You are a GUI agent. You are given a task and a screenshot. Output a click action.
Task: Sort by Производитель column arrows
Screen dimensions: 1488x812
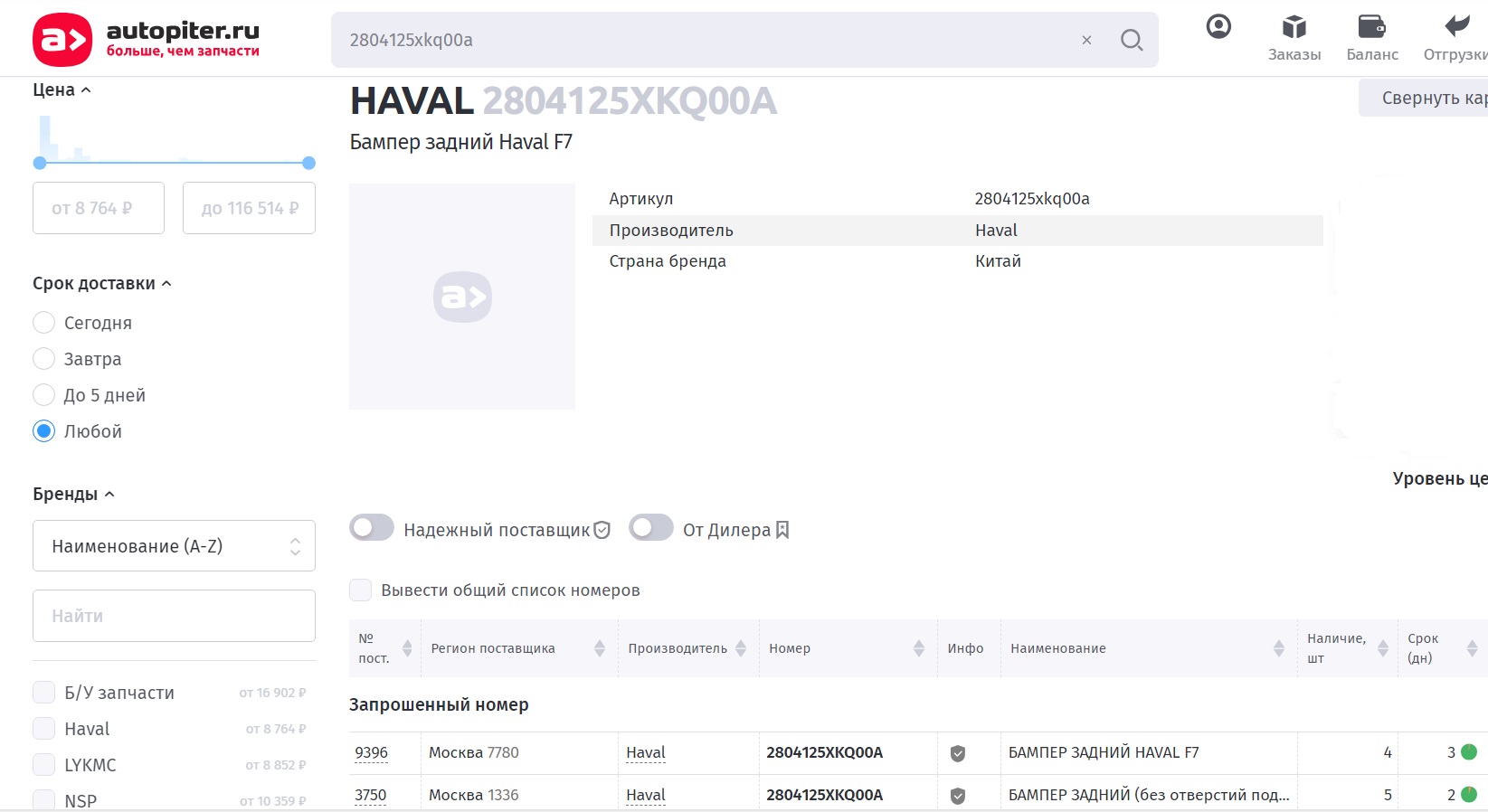[x=741, y=648]
